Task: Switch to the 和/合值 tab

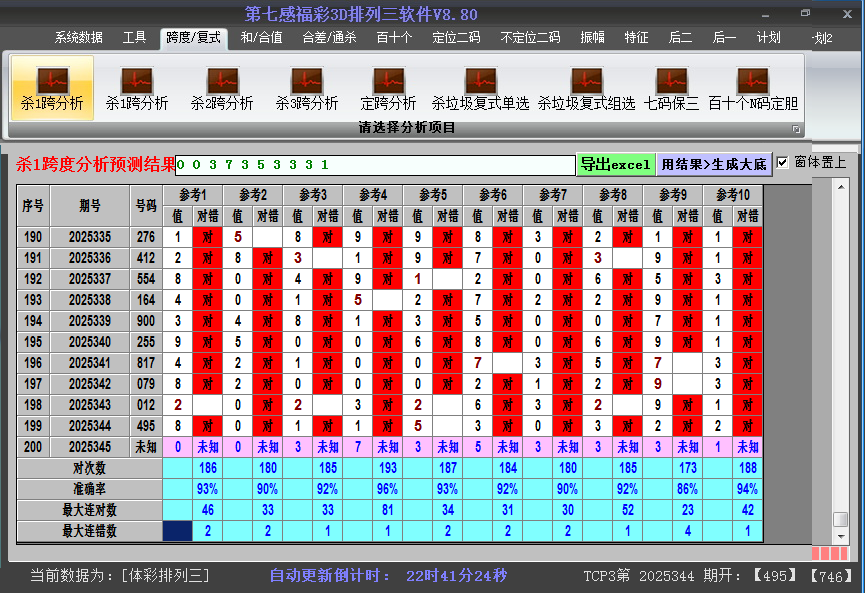Action: click(261, 38)
